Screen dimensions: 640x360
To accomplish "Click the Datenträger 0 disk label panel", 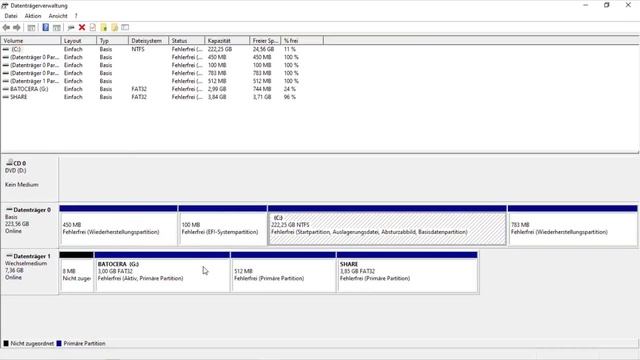I will point(29,225).
